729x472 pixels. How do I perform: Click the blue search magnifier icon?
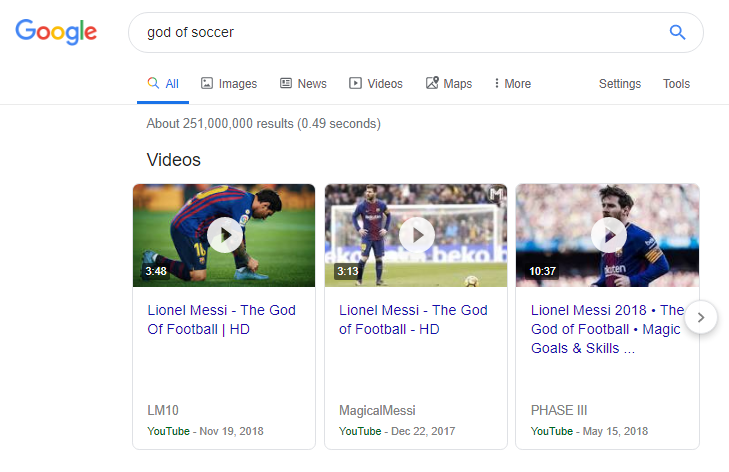[x=677, y=32]
